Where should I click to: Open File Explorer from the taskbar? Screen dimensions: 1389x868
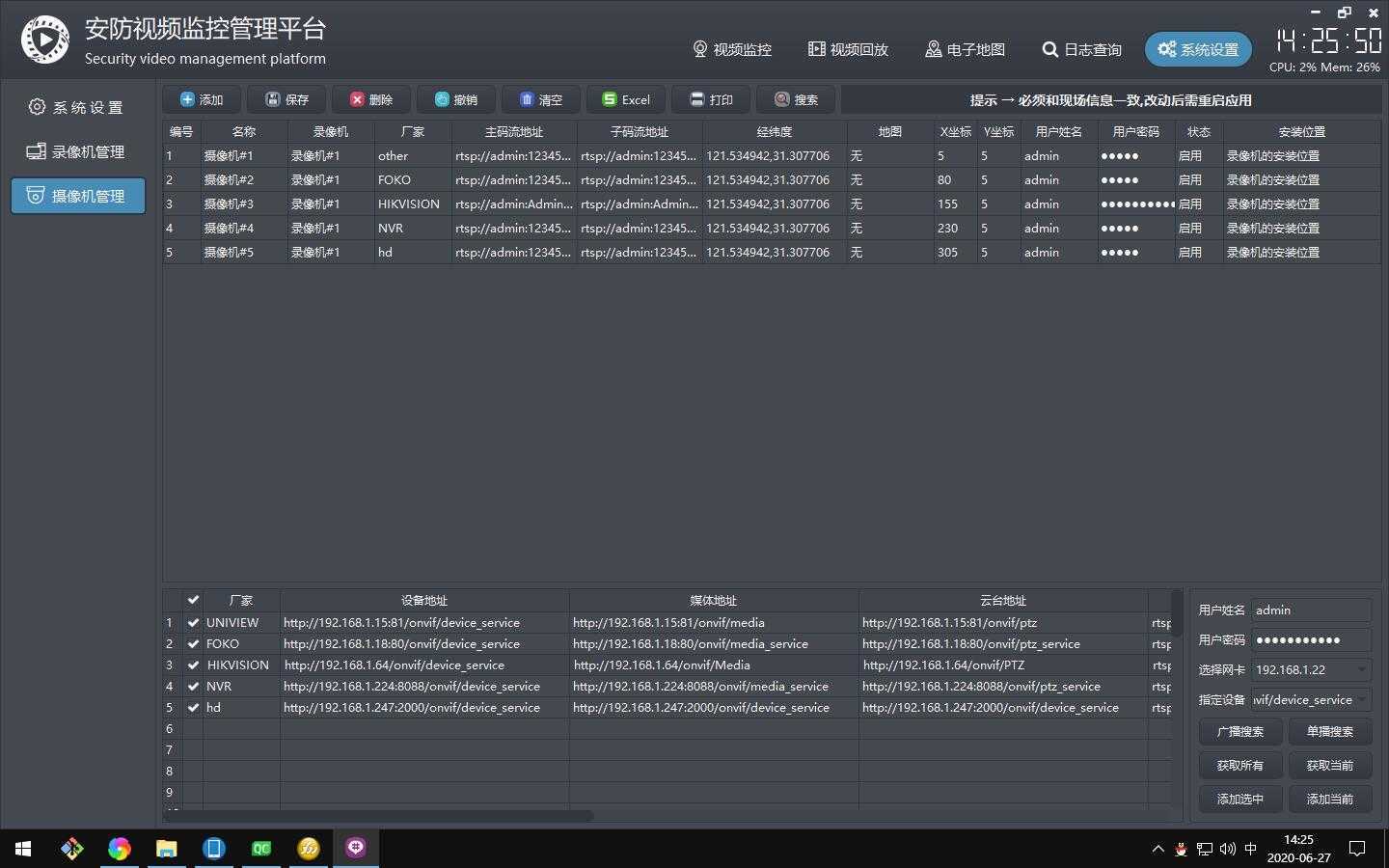coord(167,849)
